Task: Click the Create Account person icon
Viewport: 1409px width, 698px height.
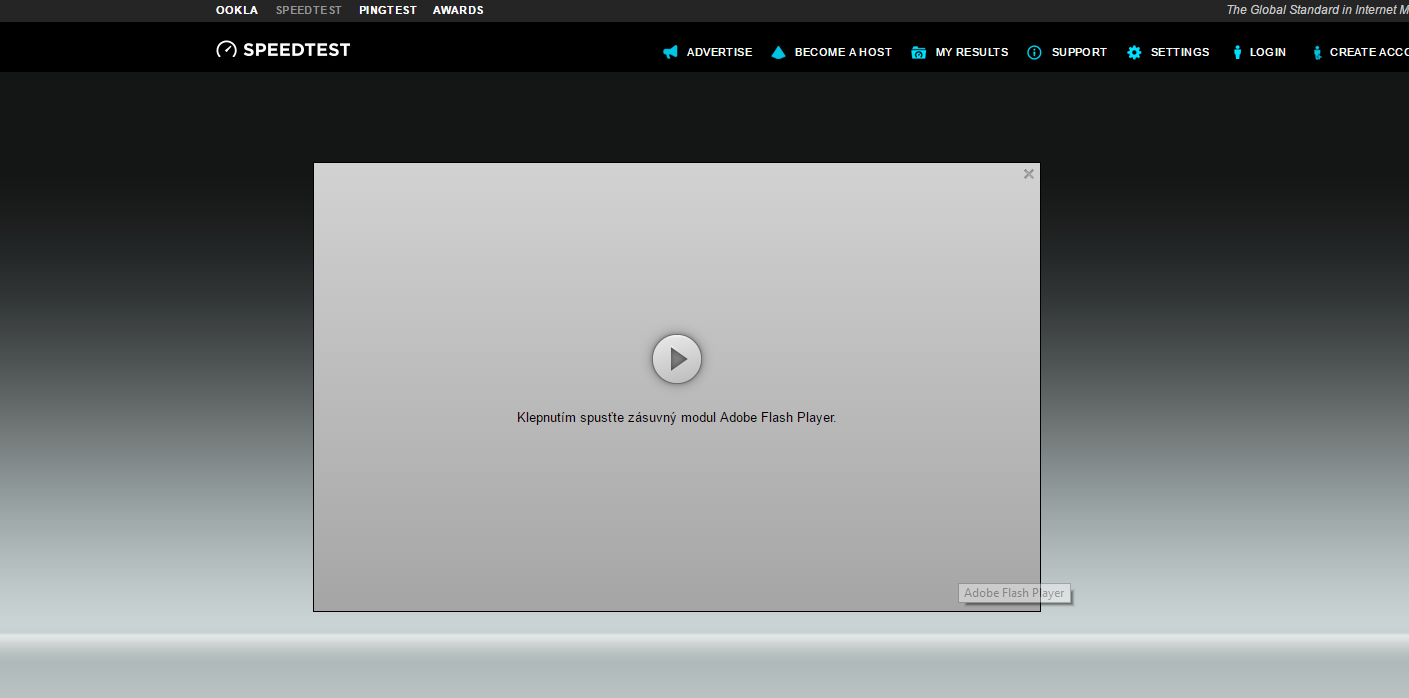Action: [x=1317, y=52]
